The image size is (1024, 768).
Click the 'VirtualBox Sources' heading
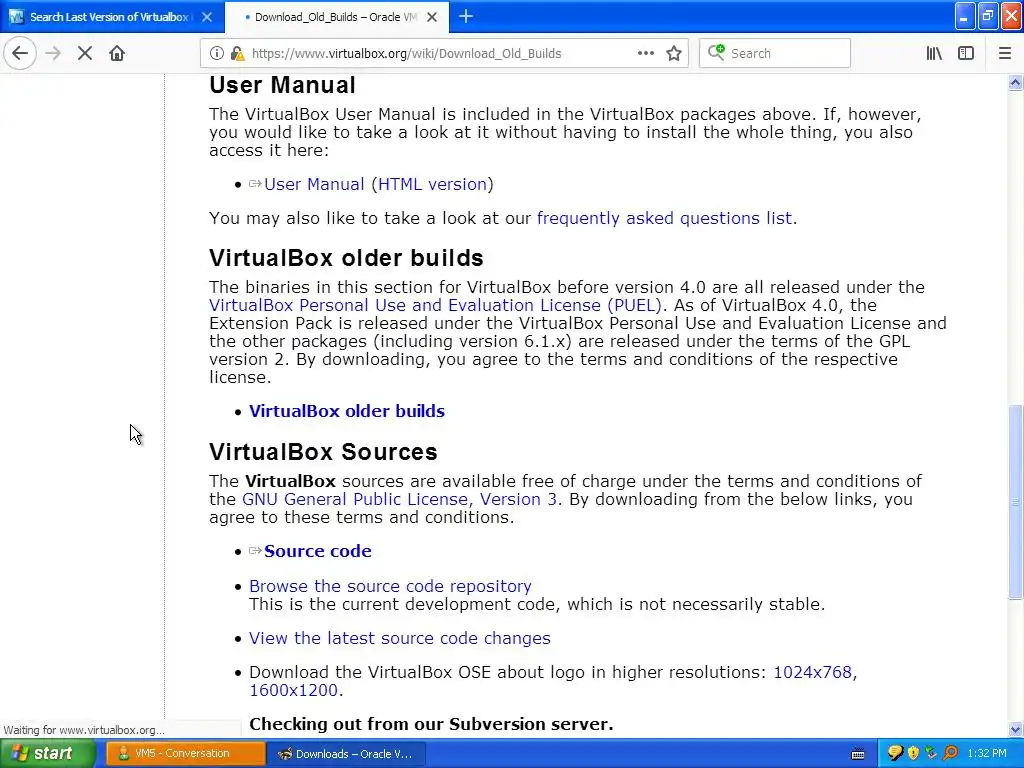(x=323, y=452)
